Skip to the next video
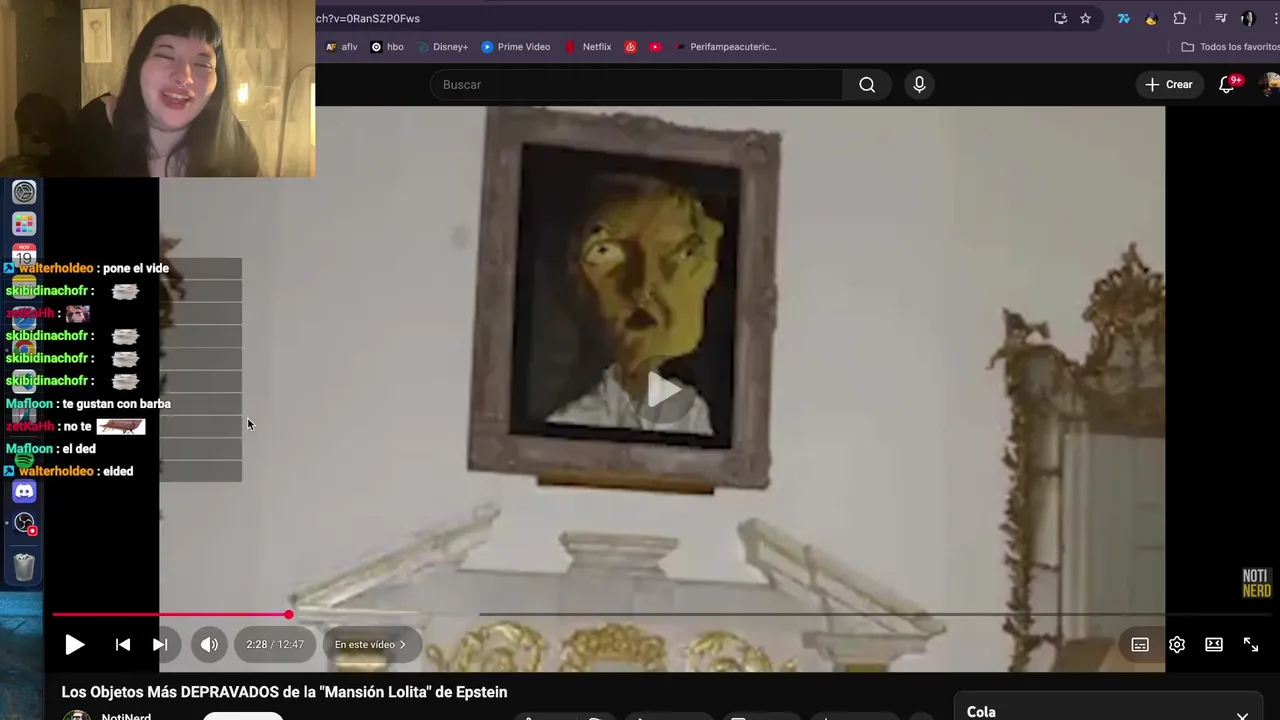This screenshot has width=1280, height=720. (x=160, y=645)
